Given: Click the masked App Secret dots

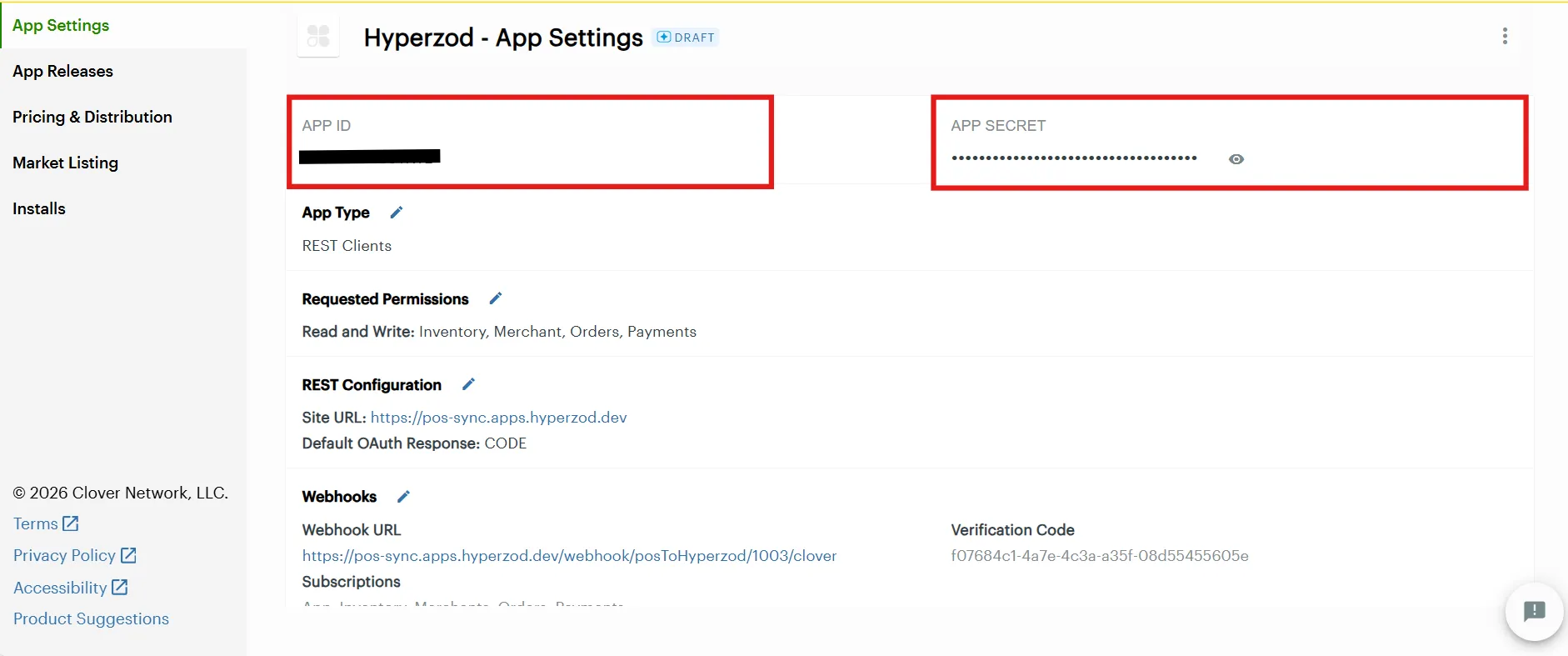Looking at the screenshot, I should 1074,158.
